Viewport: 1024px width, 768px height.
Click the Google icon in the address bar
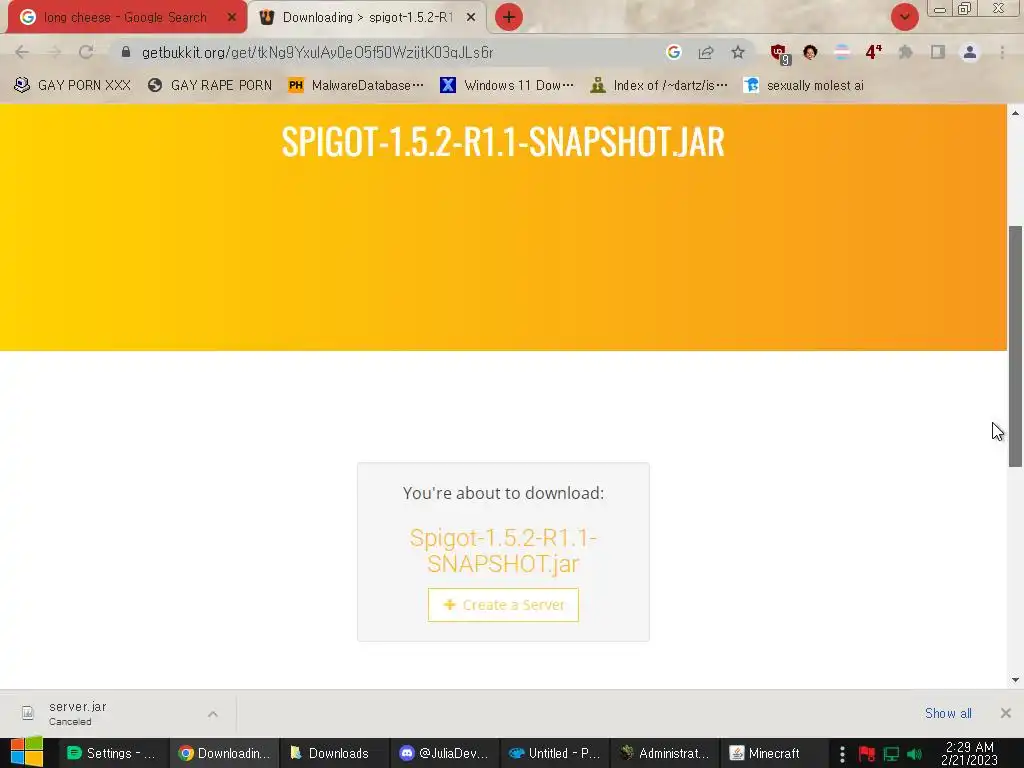click(674, 52)
